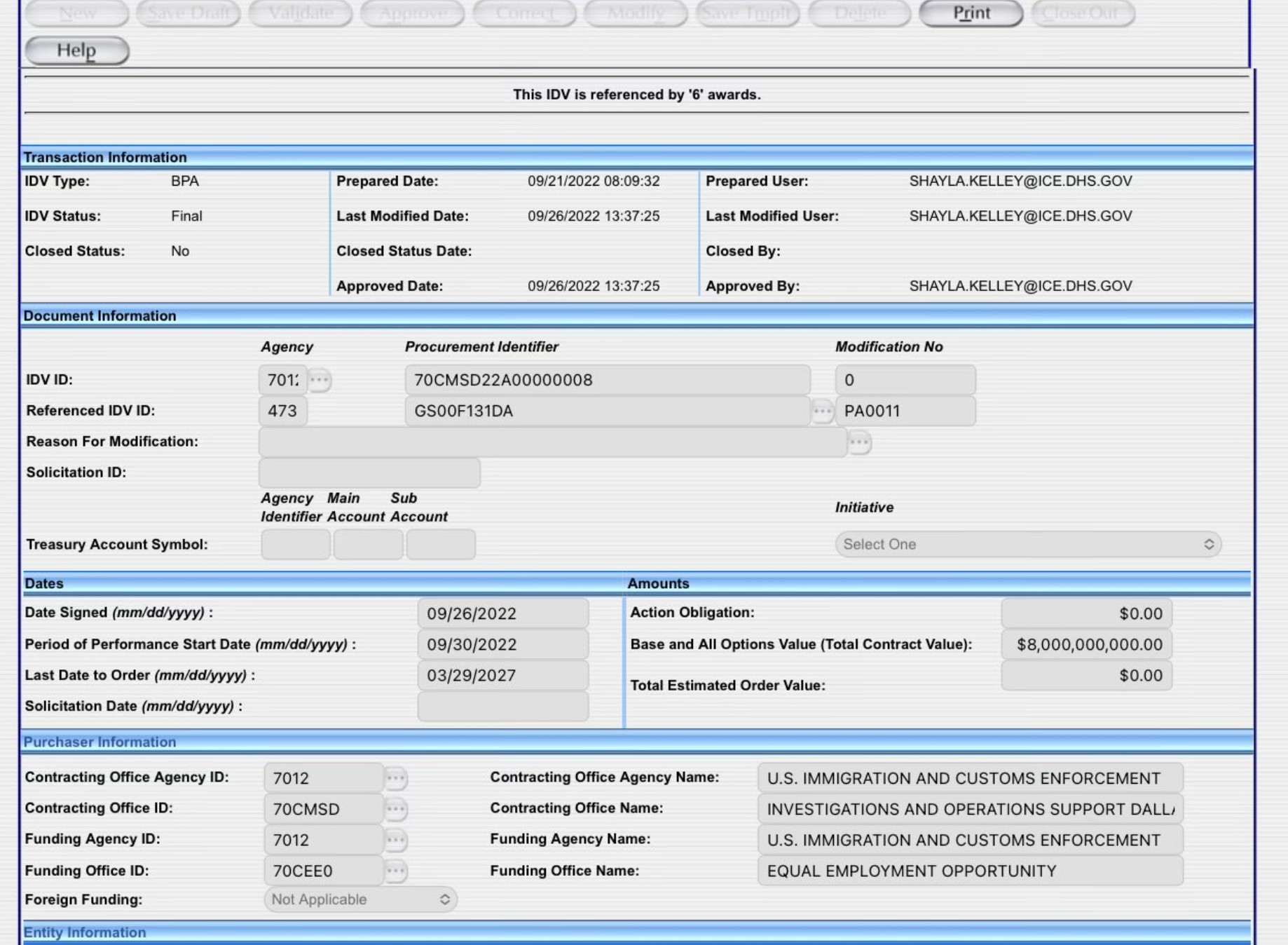This screenshot has height=945, width=1288.
Task: Click the Solicitation ID input field
Action: (x=369, y=472)
